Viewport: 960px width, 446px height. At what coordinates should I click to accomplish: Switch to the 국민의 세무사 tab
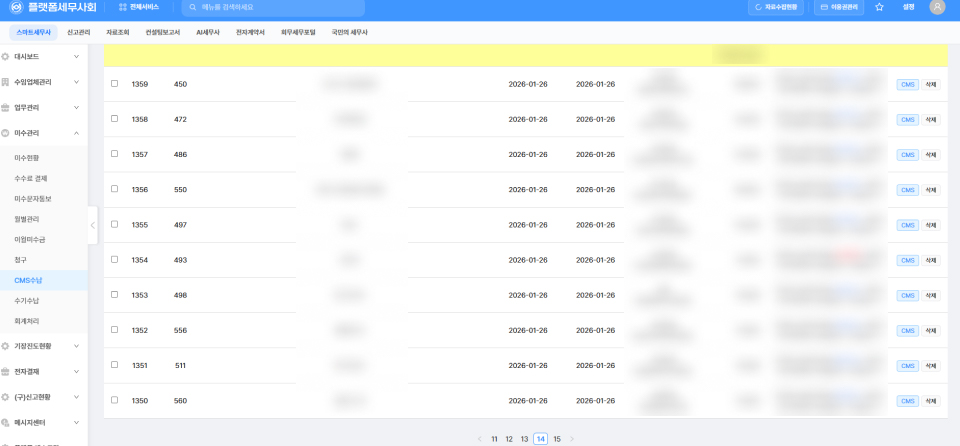coord(350,33)
